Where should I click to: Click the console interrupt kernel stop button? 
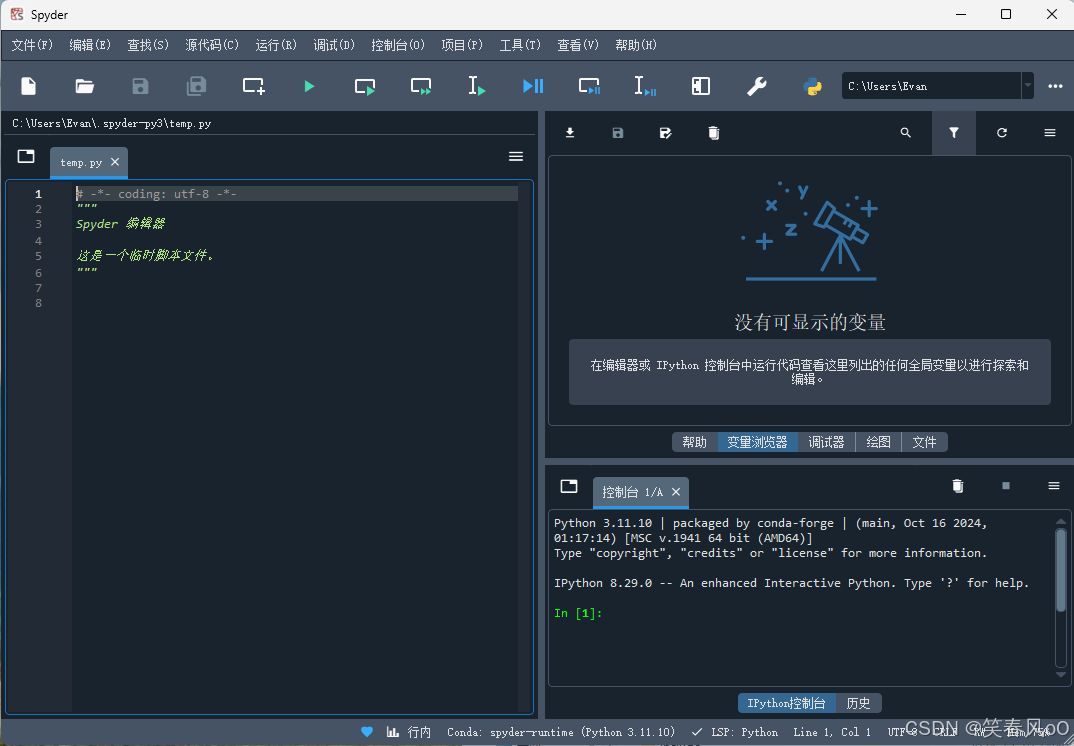coord(1006,486)
